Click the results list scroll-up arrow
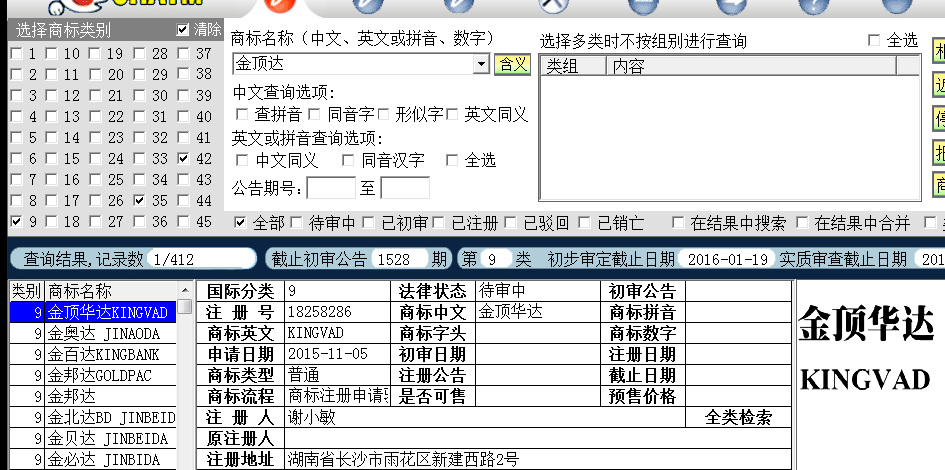 click(185, 291)
